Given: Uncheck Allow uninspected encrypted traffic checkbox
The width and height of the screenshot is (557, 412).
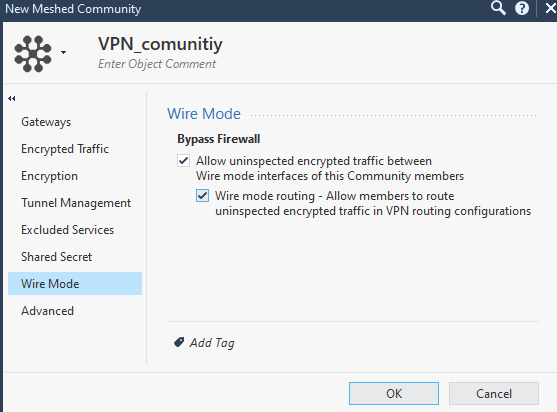Looking at the screenshot, I should tap(184, 161).
